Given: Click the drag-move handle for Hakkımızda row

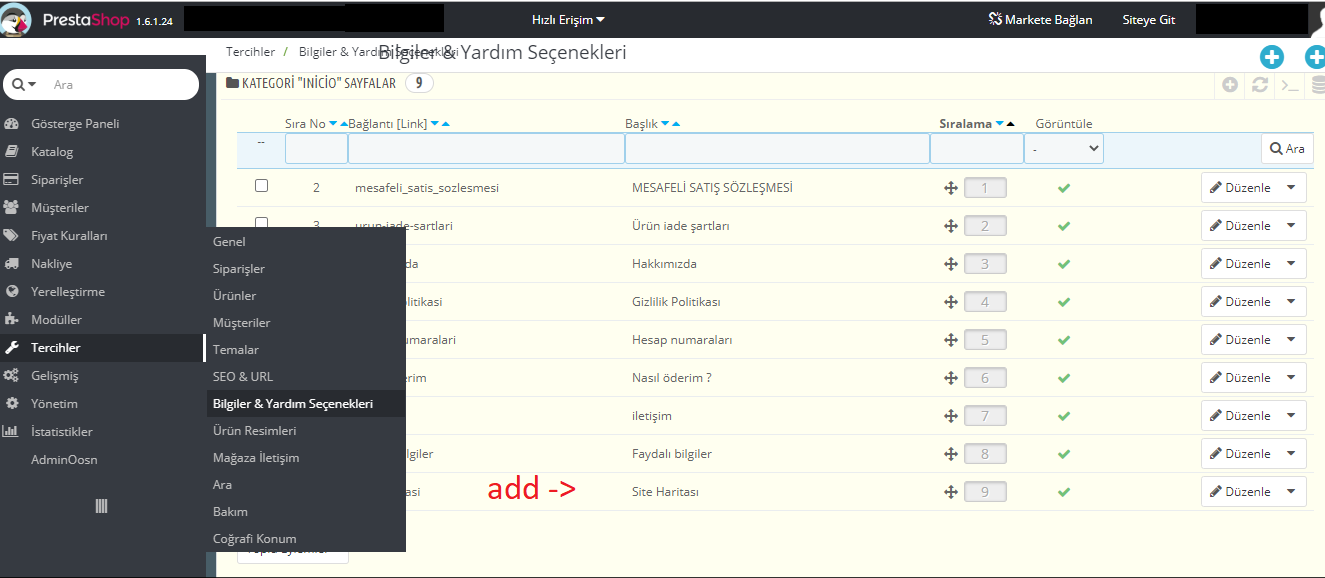Looking at the screenshot, I should [x=951, y=264].
